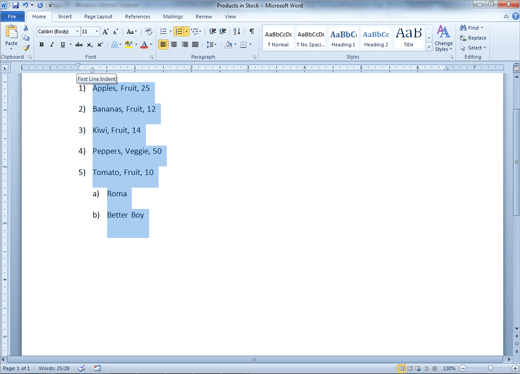Open the Select menu
The image size is (520, 374).
point(473,48)
